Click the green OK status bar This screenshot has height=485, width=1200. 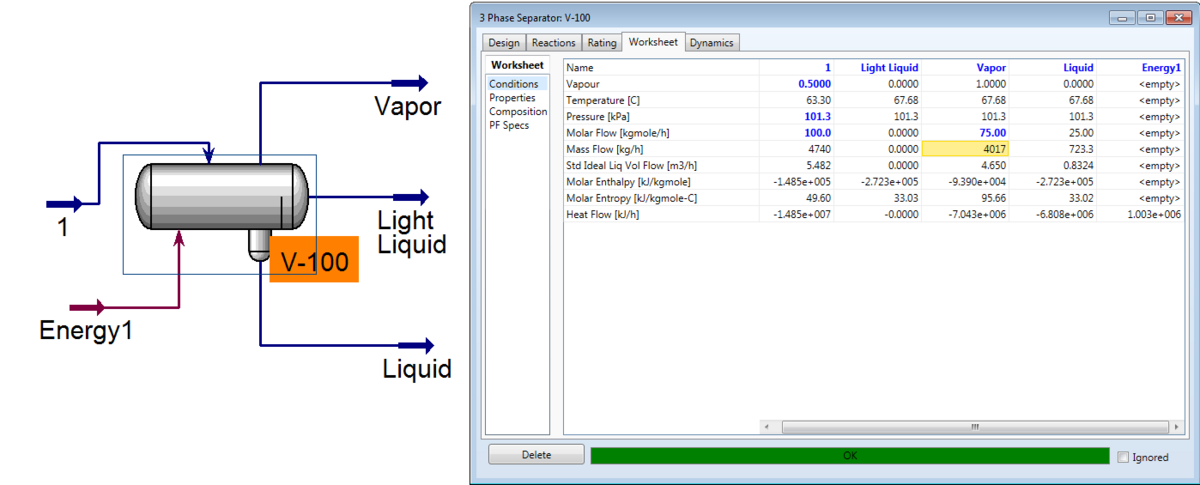click(849, 456)
